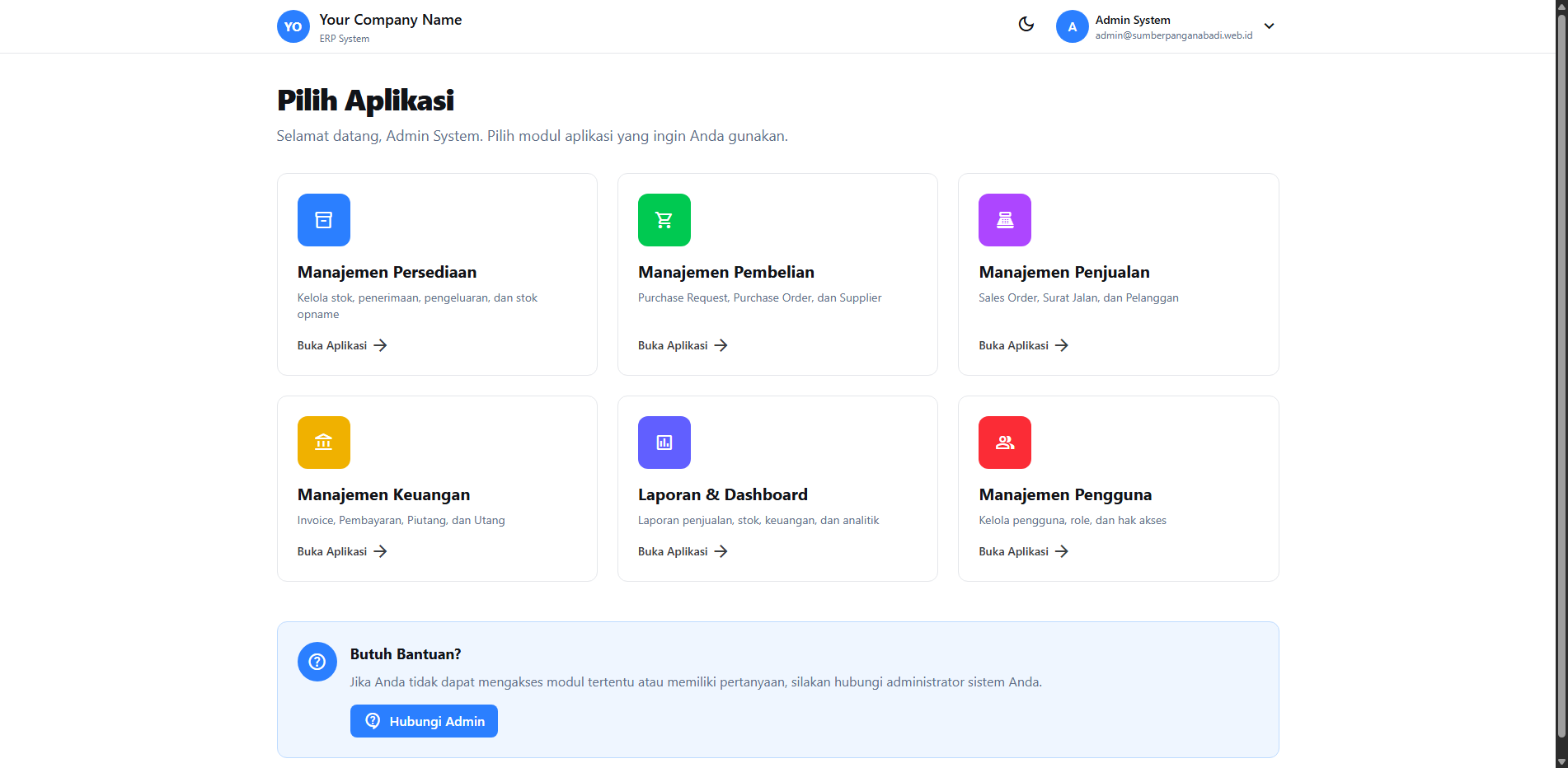Open Buka Aplikasi link under Manajemen Persediaan
The height and width of the screenshot is (768, 1568).
341,345
